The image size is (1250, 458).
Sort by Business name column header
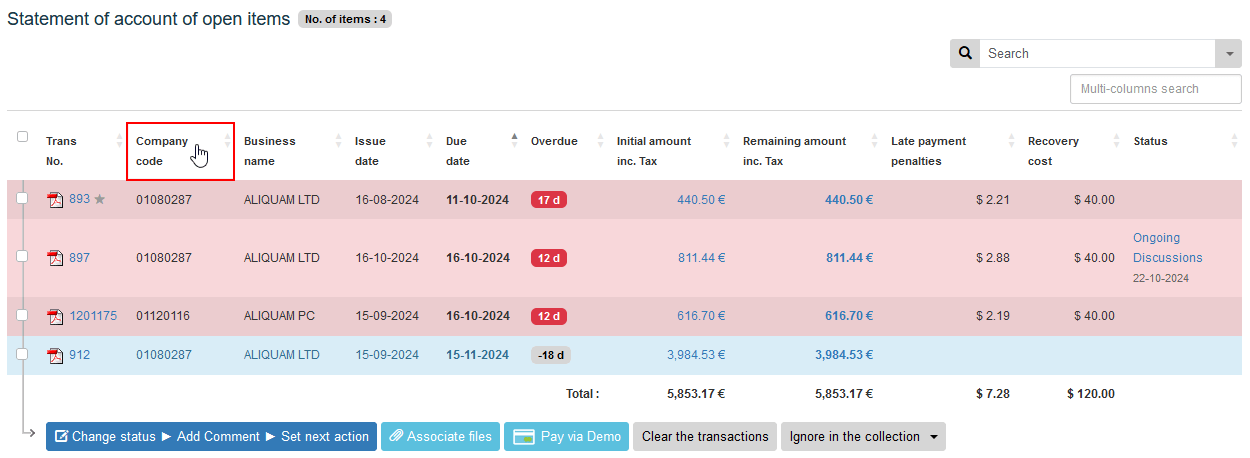(270, 151)
